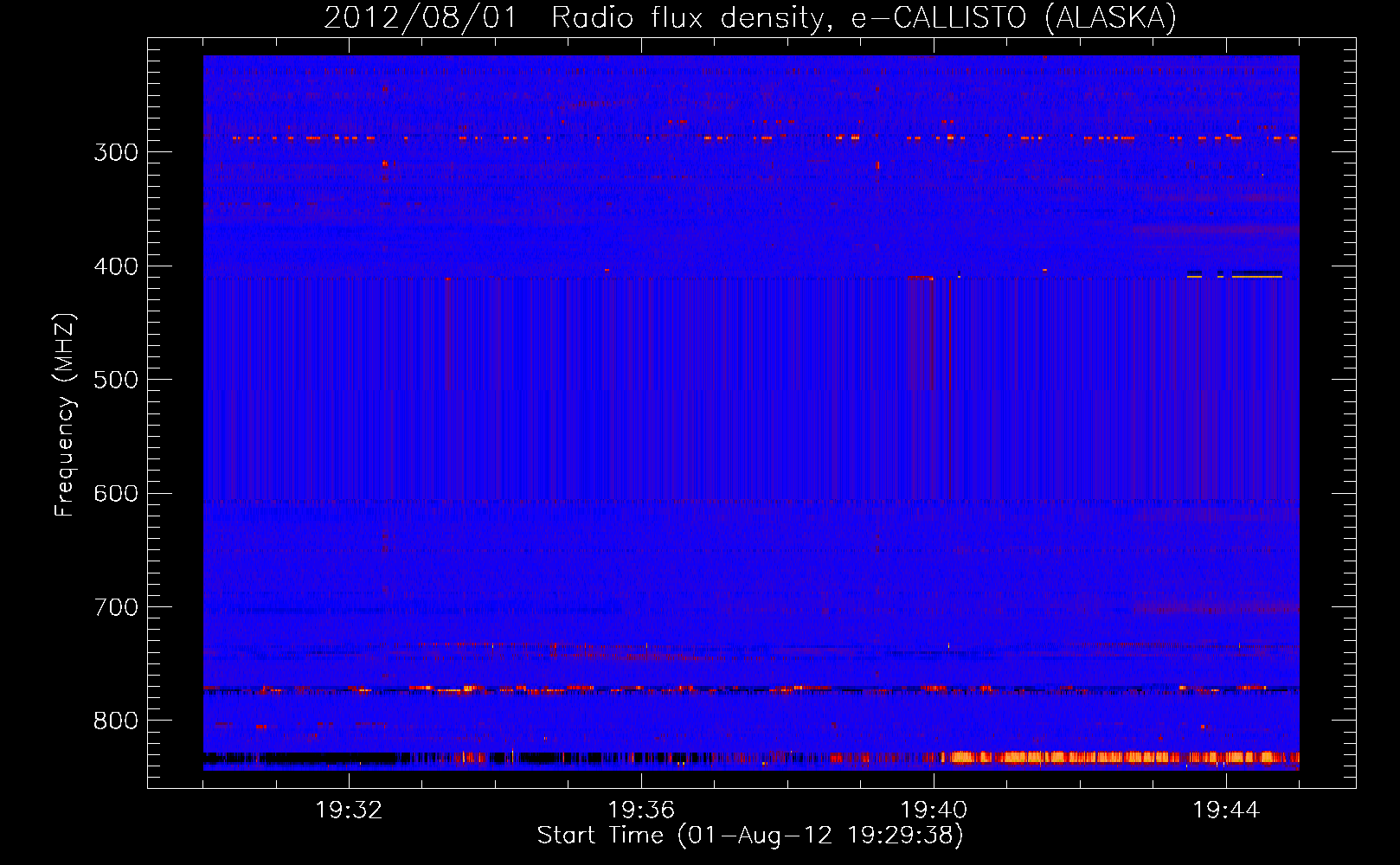1400x865 pixels.
Task: Click the 800 frequency tick label
Action: (116, 721)
